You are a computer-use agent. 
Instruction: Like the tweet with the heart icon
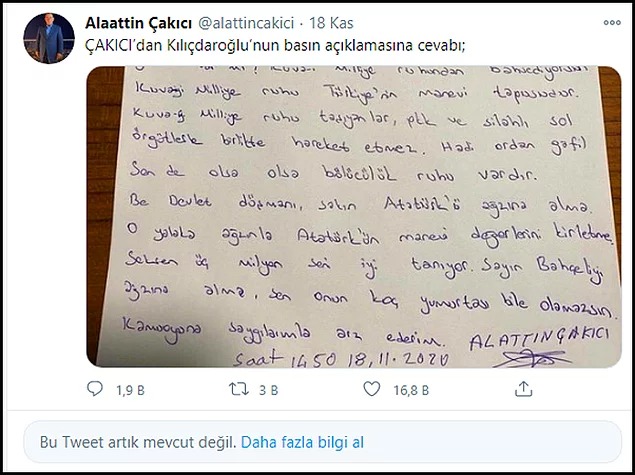click(371, 389)
